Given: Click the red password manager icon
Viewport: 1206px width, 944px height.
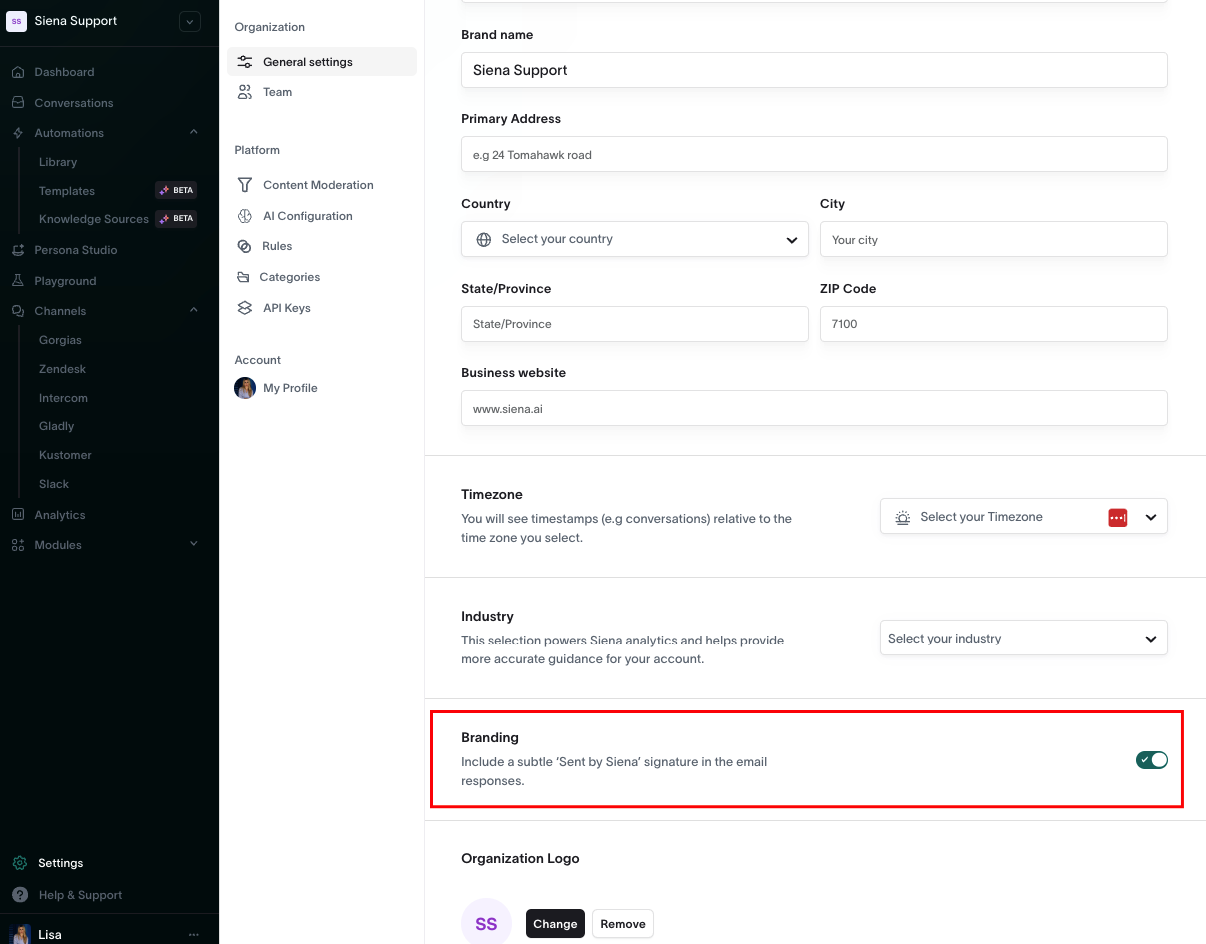Looking at the screenshot, I should pos(1118,517).
